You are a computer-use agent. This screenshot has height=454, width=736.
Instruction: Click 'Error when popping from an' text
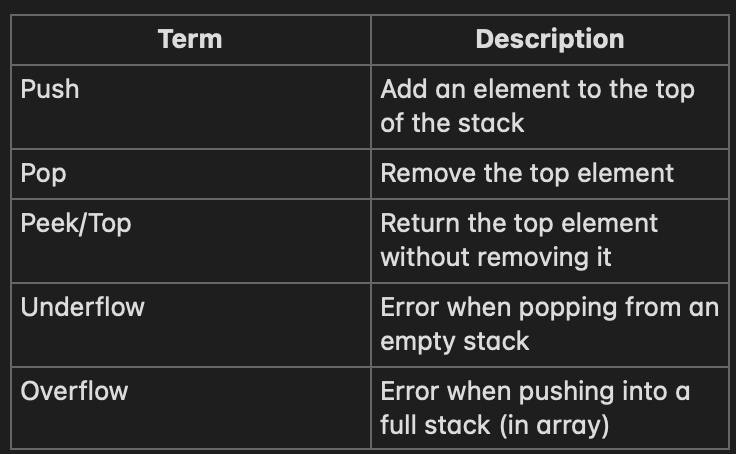(x=550, y=308)
